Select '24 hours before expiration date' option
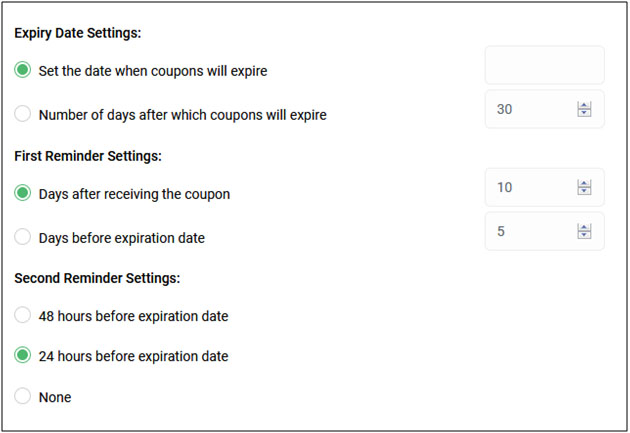This screenshot has height=433, width=630. [22, 355]
